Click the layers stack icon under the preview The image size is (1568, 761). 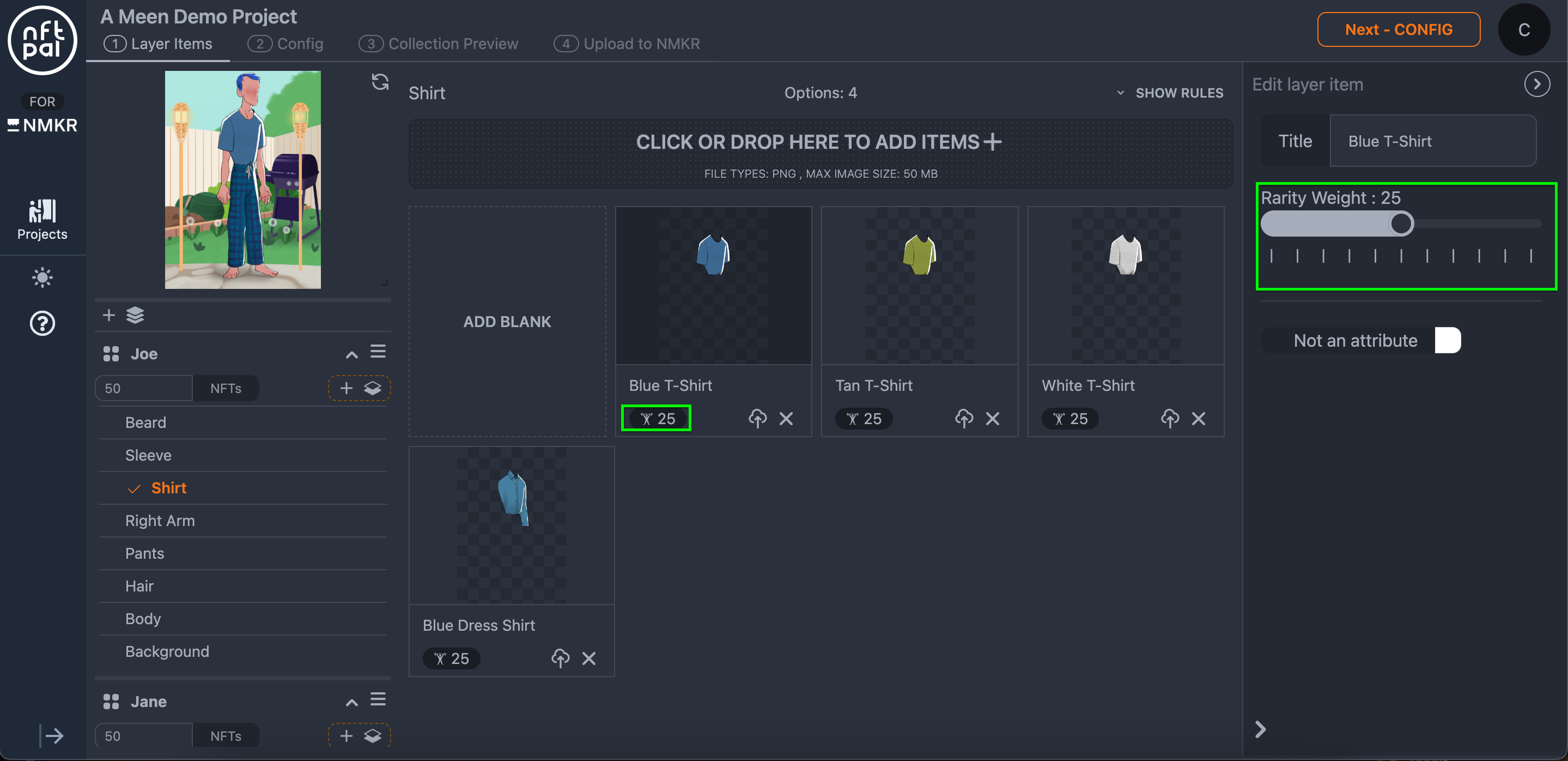(x=135, y=315)
